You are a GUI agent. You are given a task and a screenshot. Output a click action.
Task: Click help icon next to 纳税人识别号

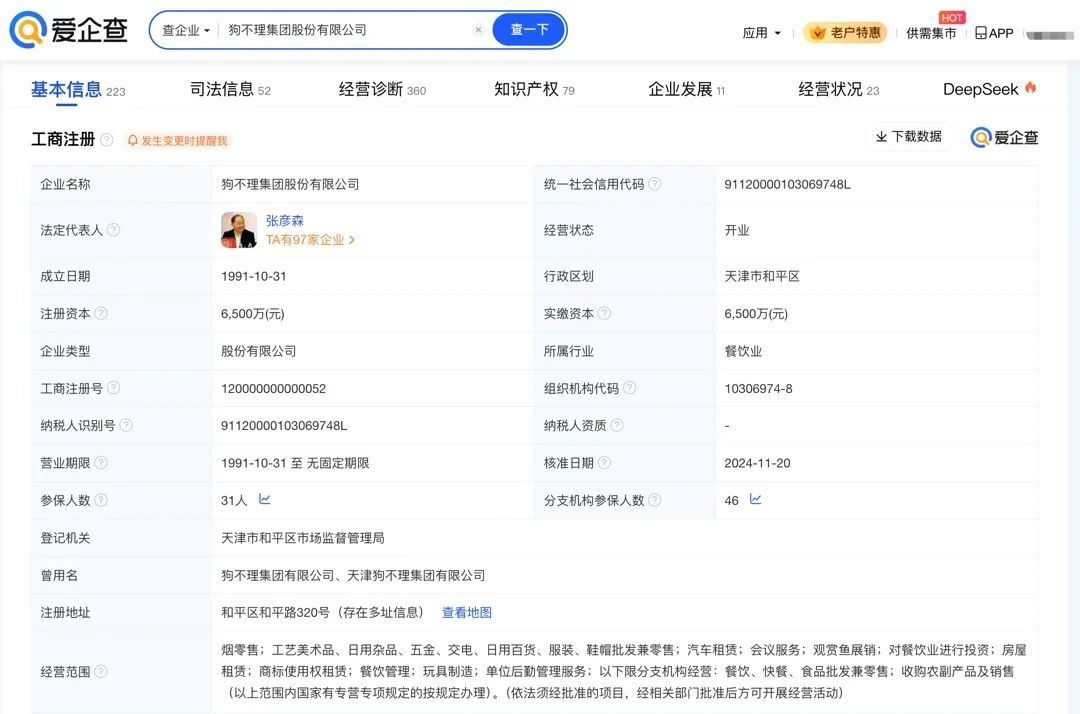[x=126, y=425]
